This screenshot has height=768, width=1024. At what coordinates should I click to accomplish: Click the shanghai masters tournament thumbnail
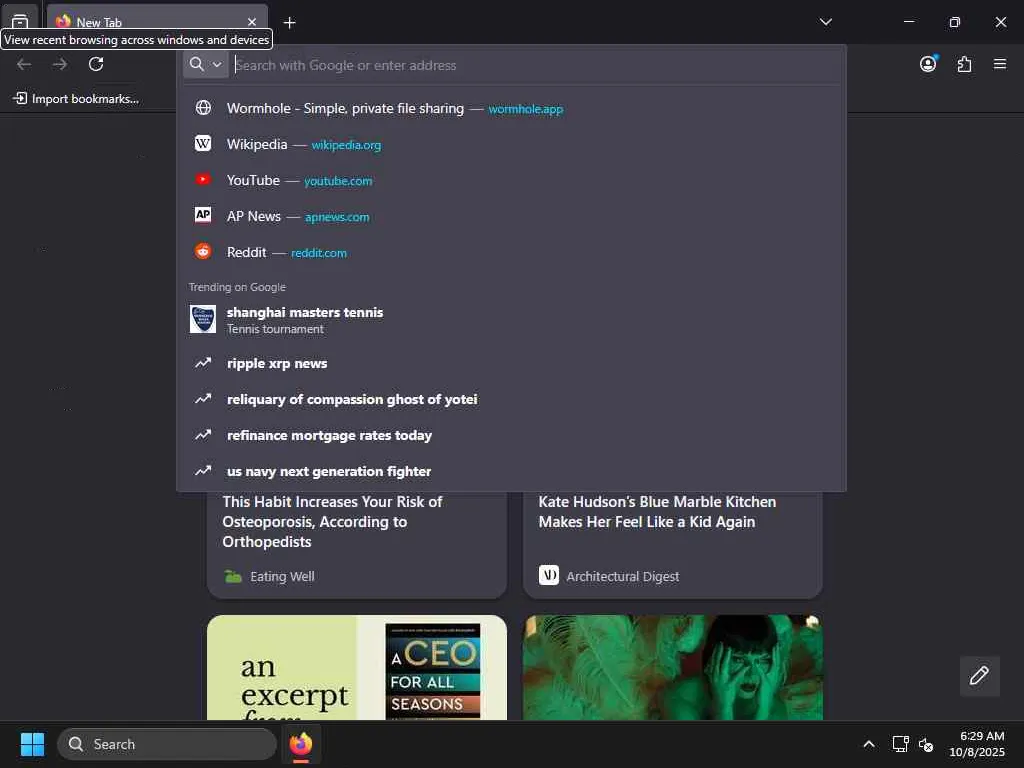click(202, 319)
